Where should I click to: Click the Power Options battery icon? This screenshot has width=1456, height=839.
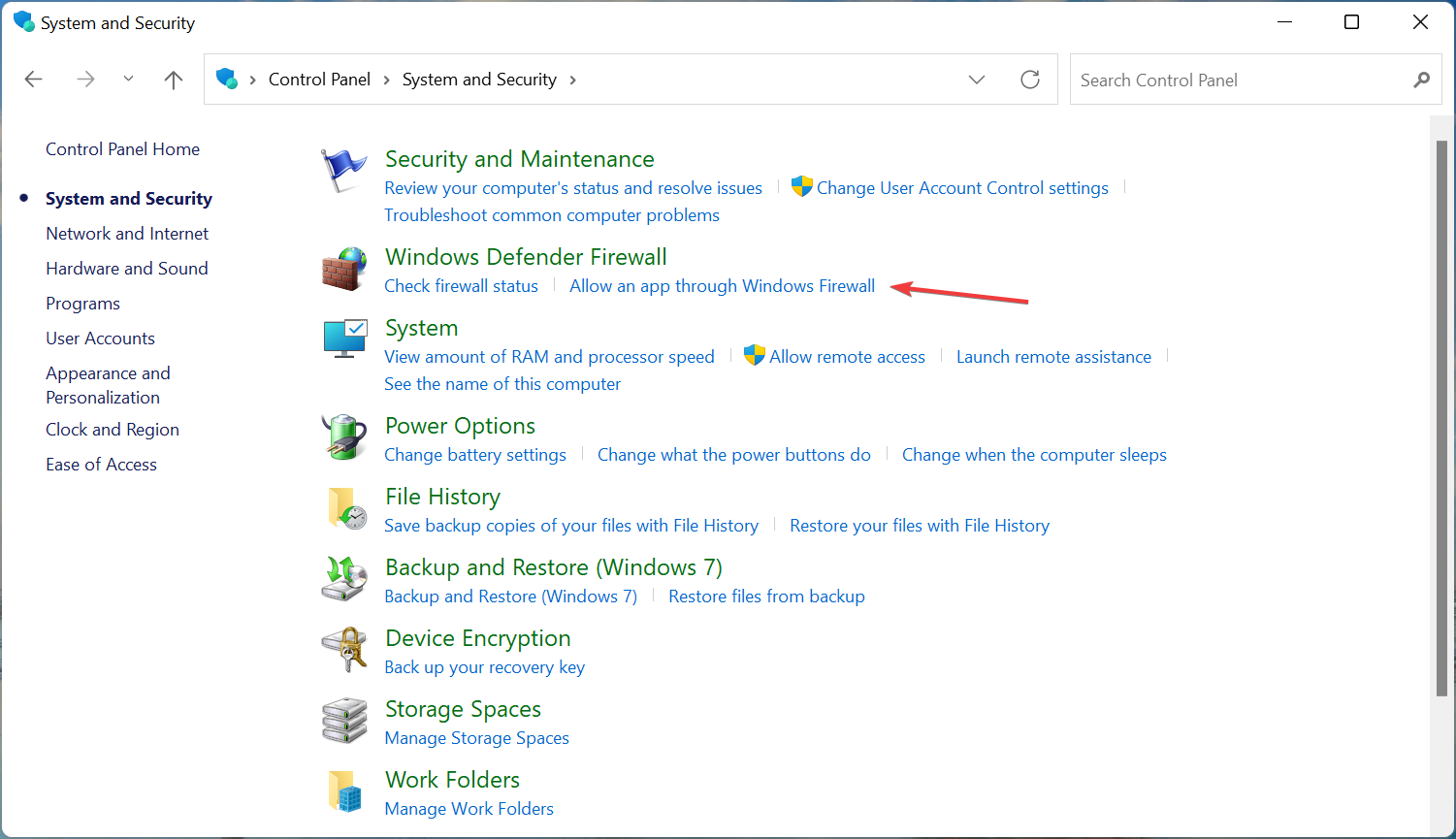pos(344,437)
